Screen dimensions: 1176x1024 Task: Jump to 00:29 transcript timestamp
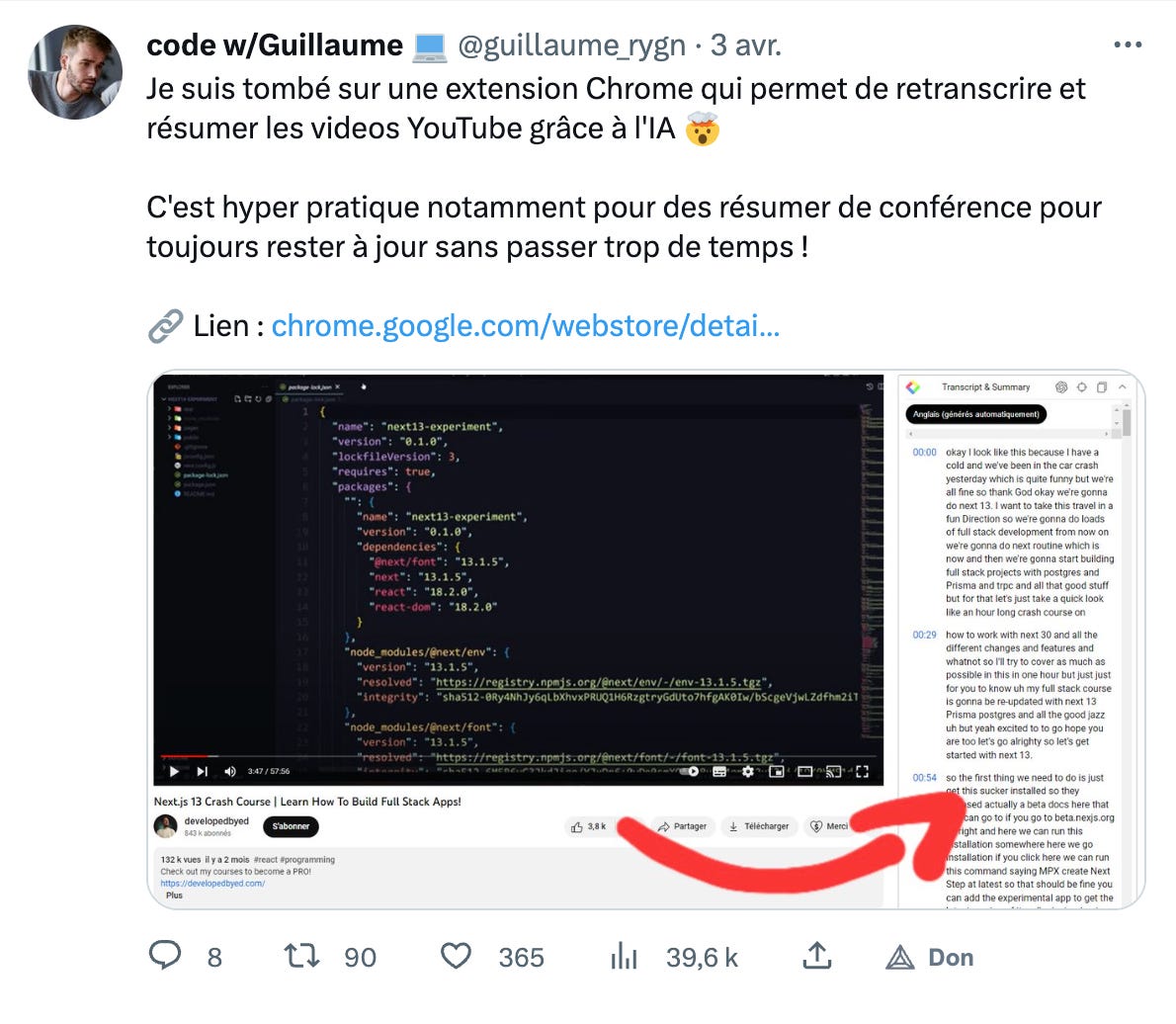click(x=924, y=635)
